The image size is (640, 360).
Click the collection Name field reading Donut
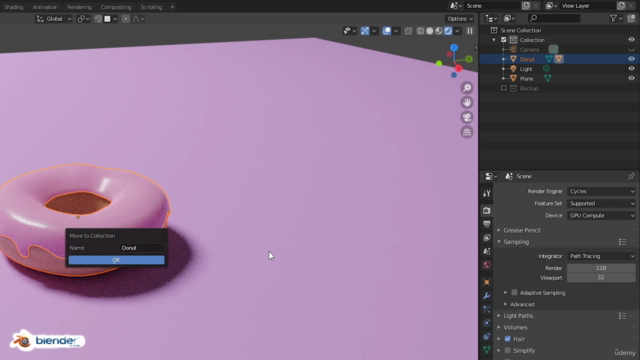[141, 248]
